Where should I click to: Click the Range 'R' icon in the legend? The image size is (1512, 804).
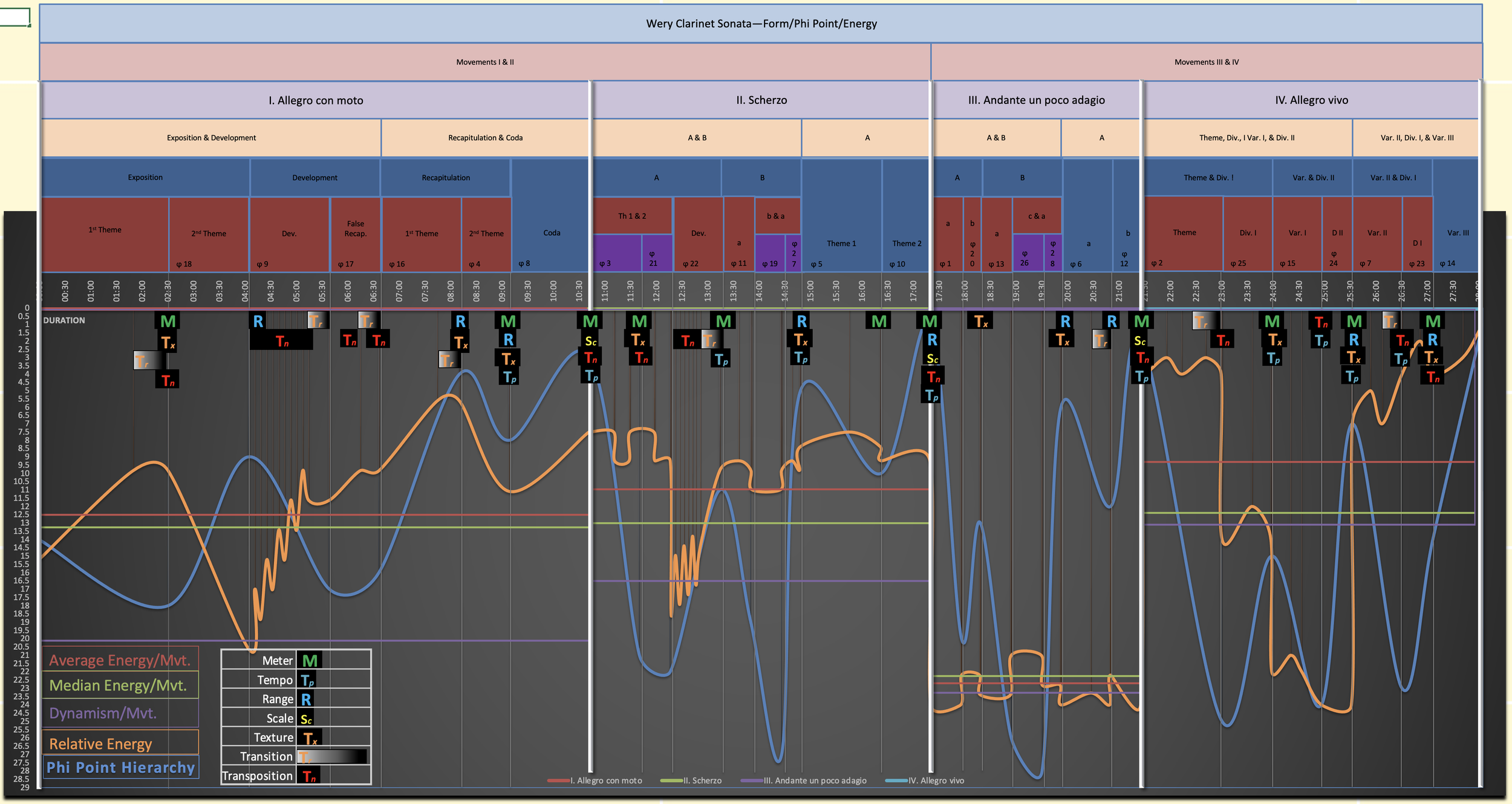(306, 699)
